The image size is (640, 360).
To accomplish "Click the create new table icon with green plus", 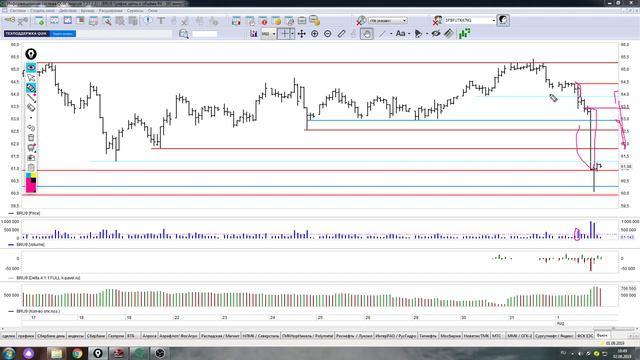I will point(40,20).
